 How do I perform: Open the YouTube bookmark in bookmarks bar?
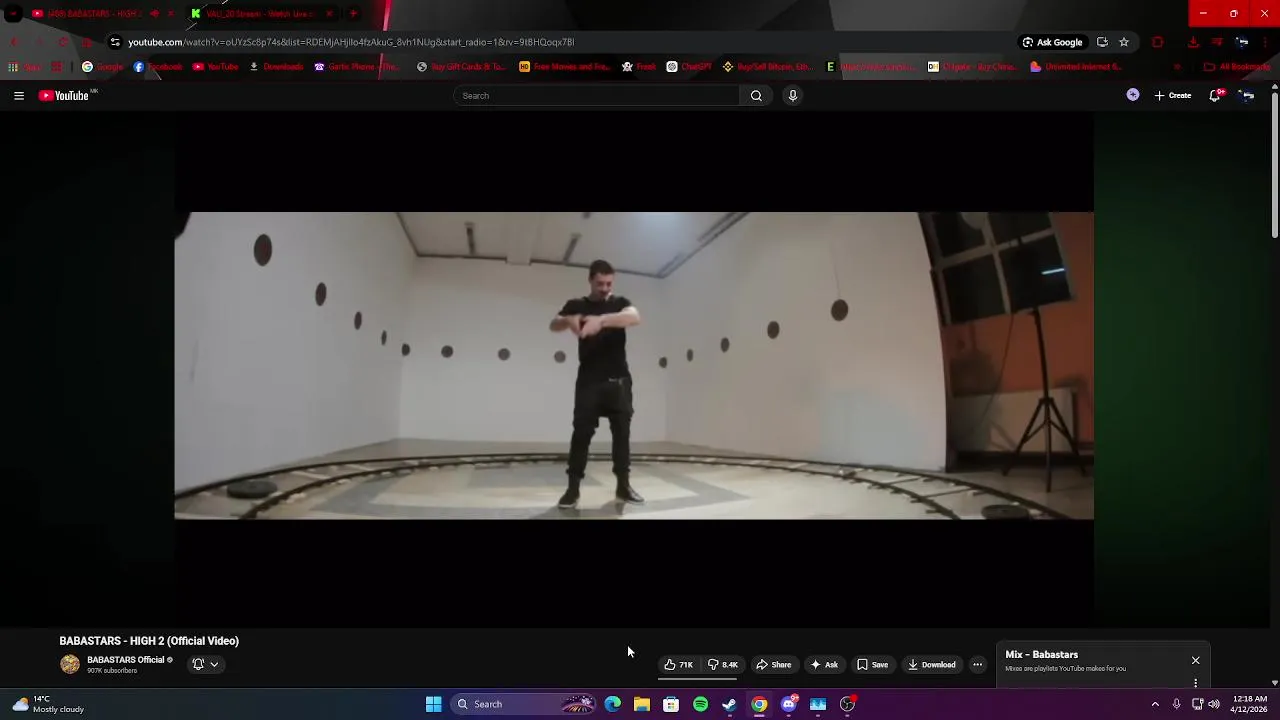click(x=215, y=67)
